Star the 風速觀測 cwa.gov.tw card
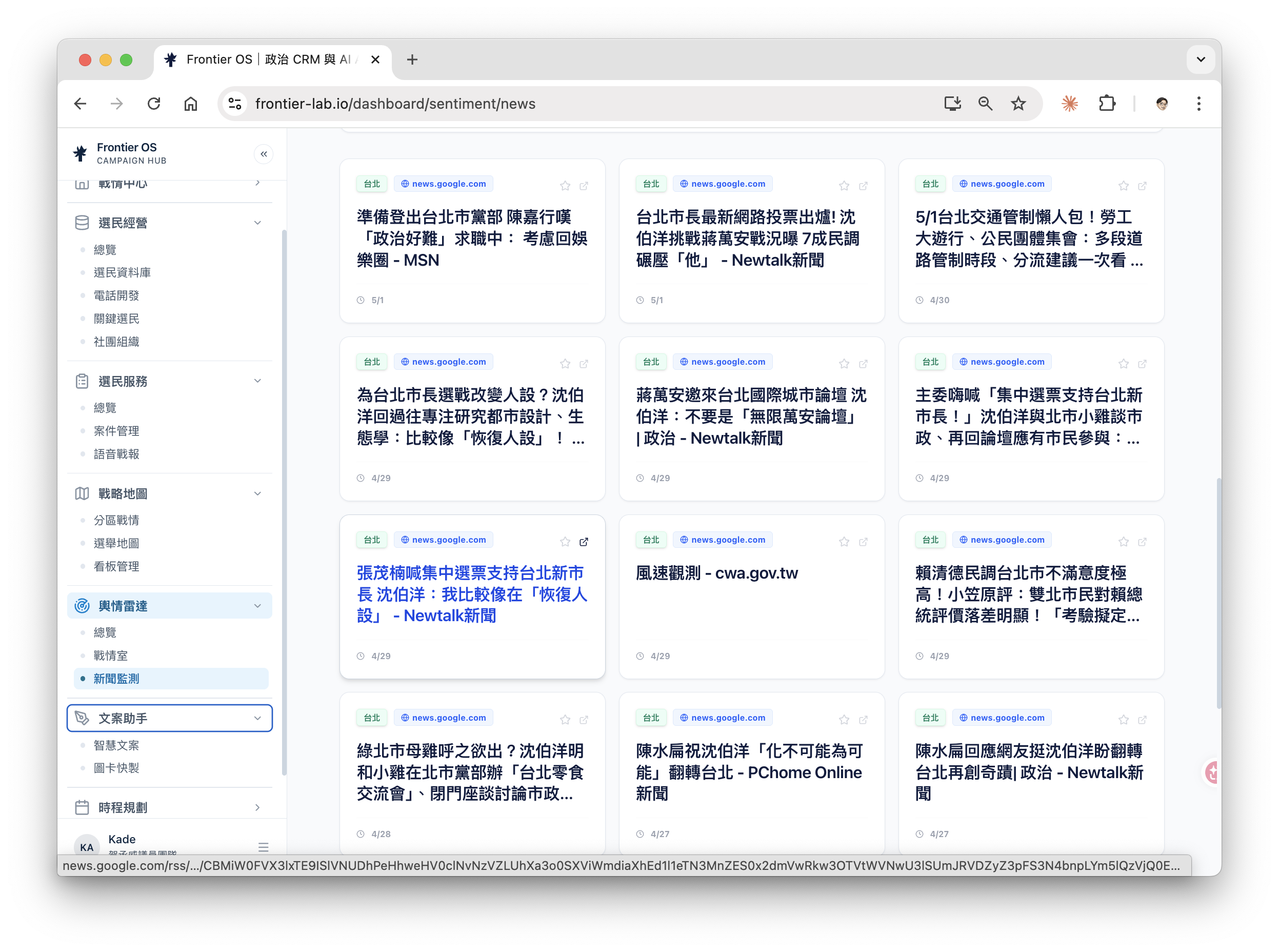The image size is (1279, 952). (844, 542)
